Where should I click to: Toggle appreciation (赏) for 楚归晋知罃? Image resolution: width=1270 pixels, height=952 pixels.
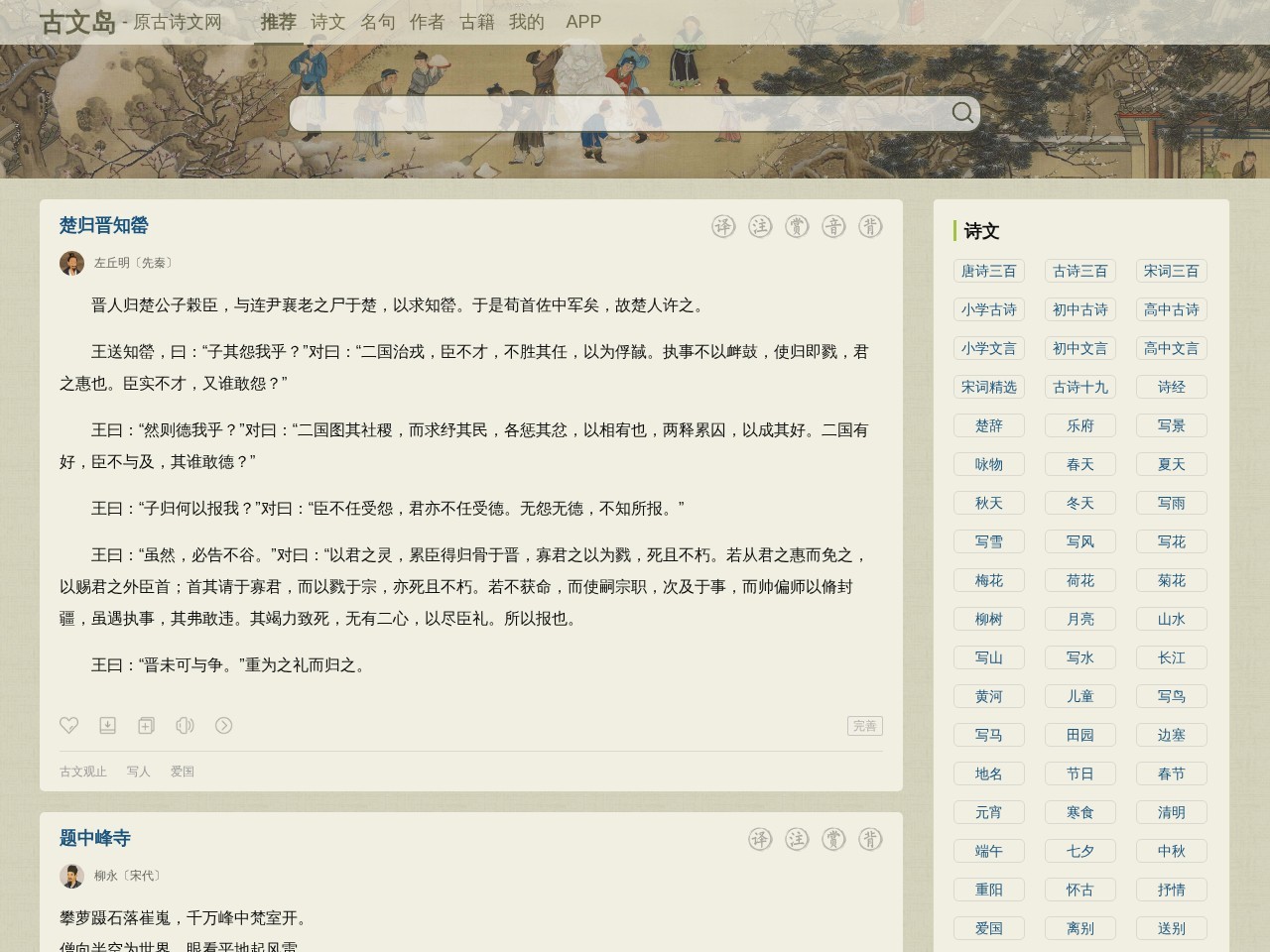(x=797, y=227)
